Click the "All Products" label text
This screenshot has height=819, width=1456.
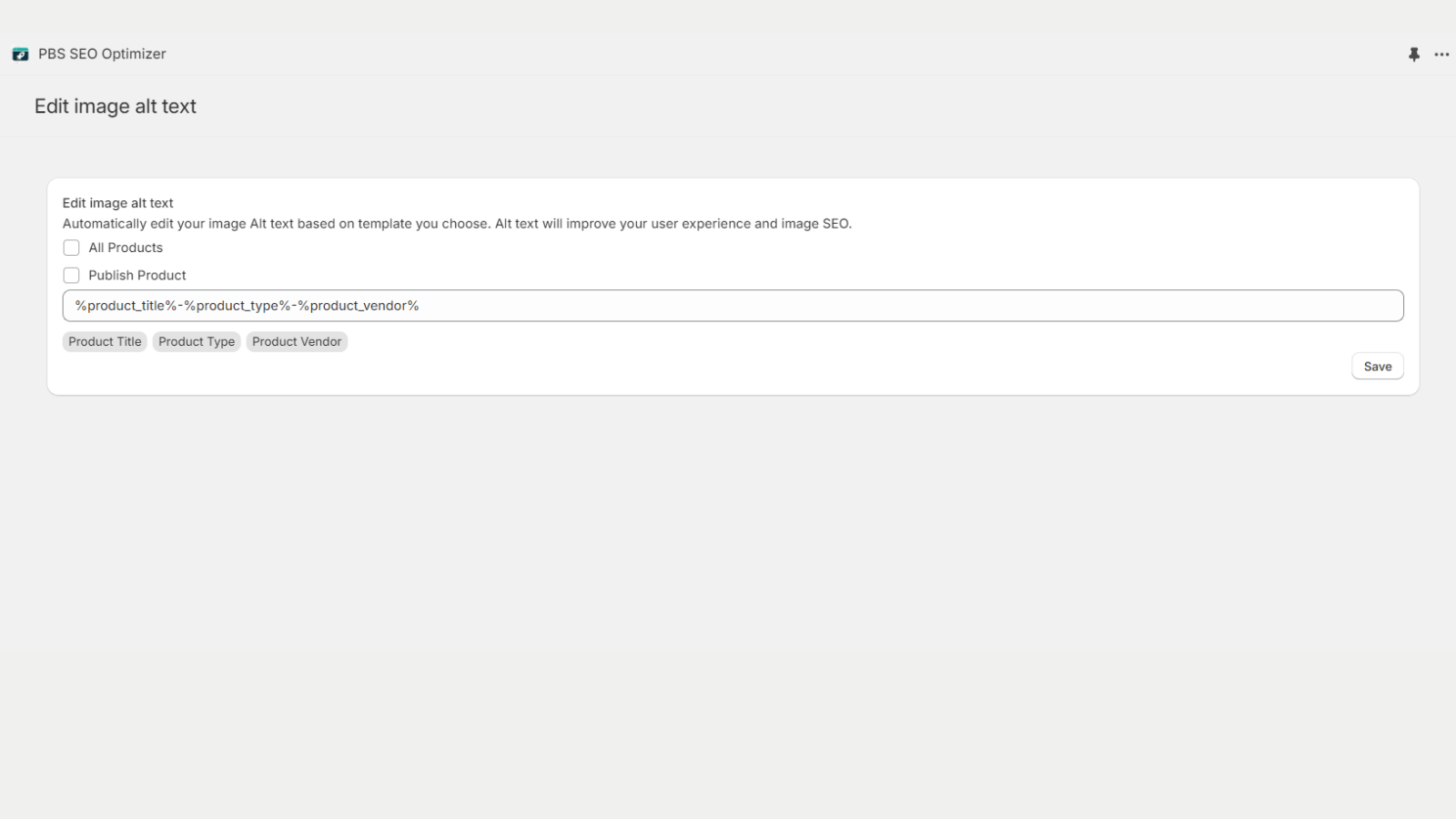coord(126,248)
